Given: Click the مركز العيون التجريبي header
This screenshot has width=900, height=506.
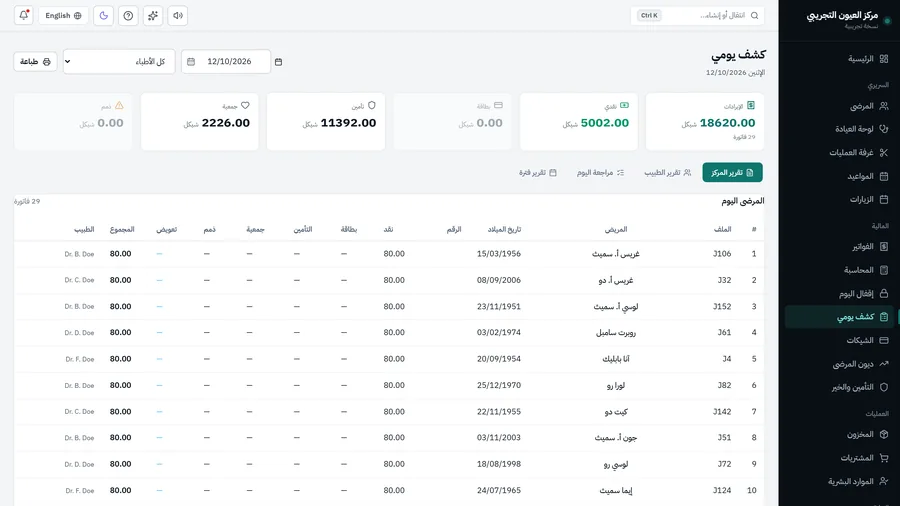Looking at the screenshot, I should (842, 15).
